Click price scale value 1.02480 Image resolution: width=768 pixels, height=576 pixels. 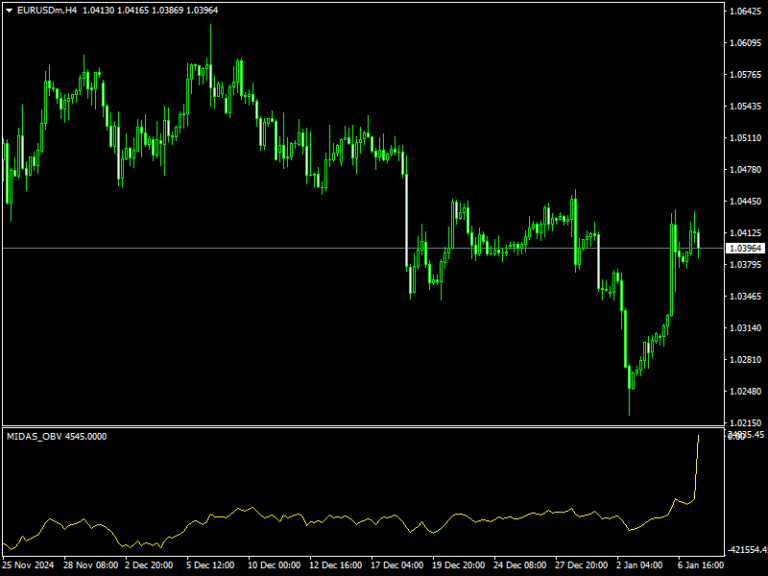point(745,391)
